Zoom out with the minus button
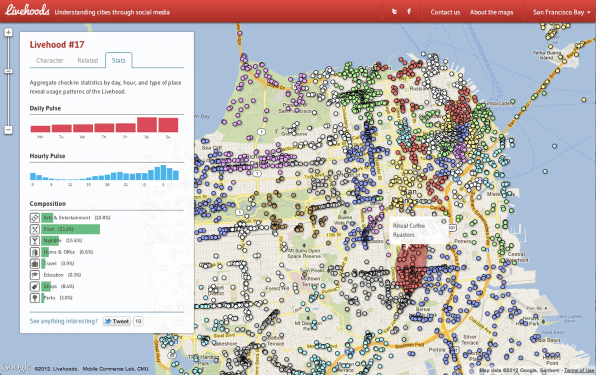 pos(8,130)
